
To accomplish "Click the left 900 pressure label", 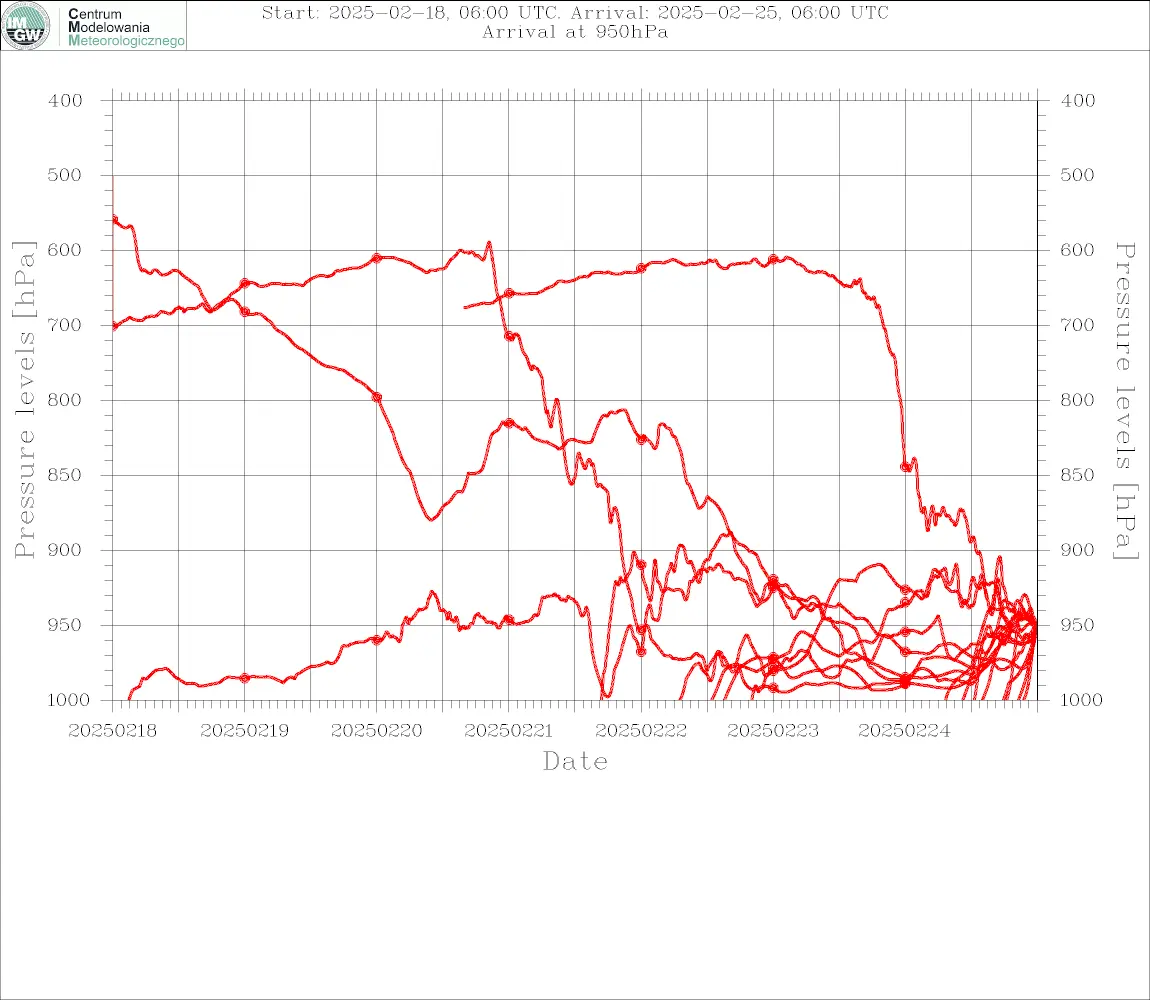I will tap(65, 550).
